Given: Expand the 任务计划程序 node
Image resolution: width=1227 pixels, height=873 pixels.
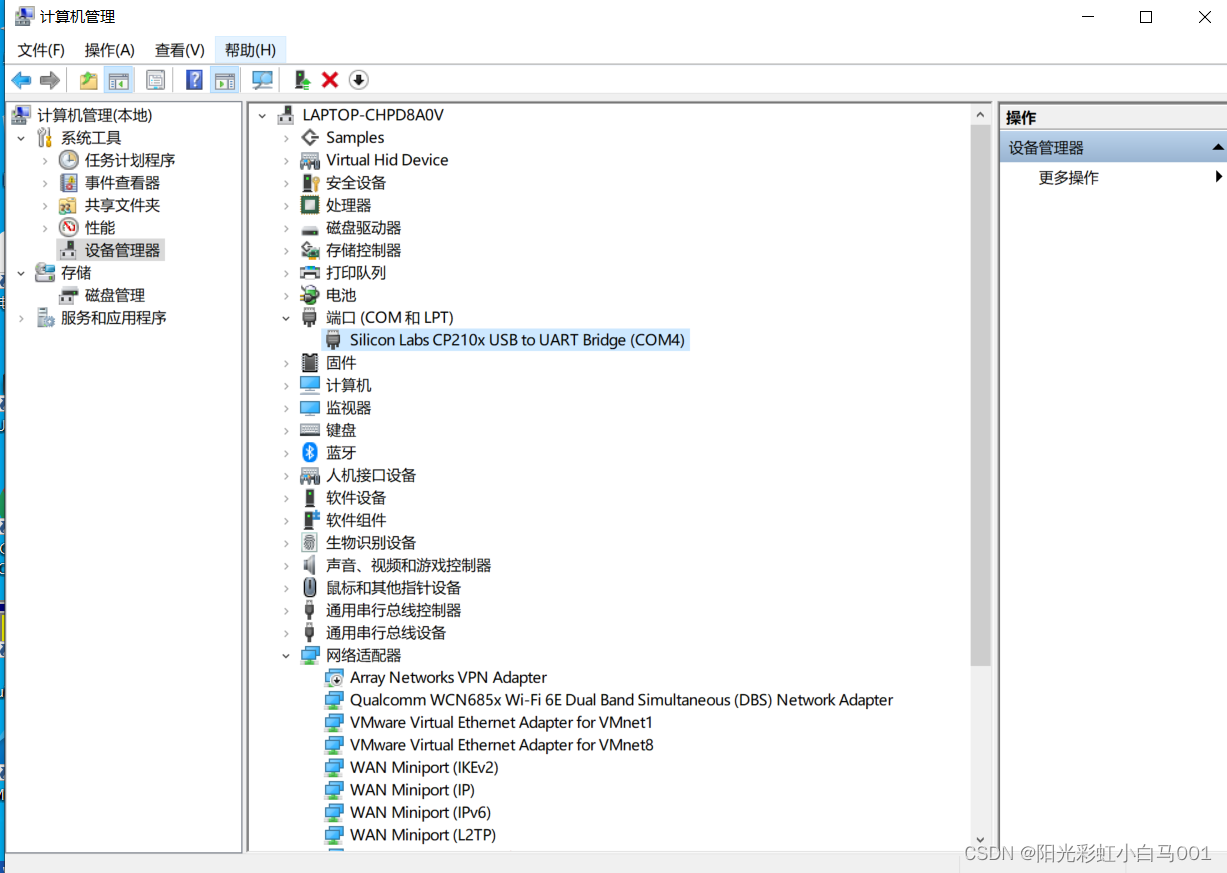Looking at the screenshot, I should (x=44, y=160).
